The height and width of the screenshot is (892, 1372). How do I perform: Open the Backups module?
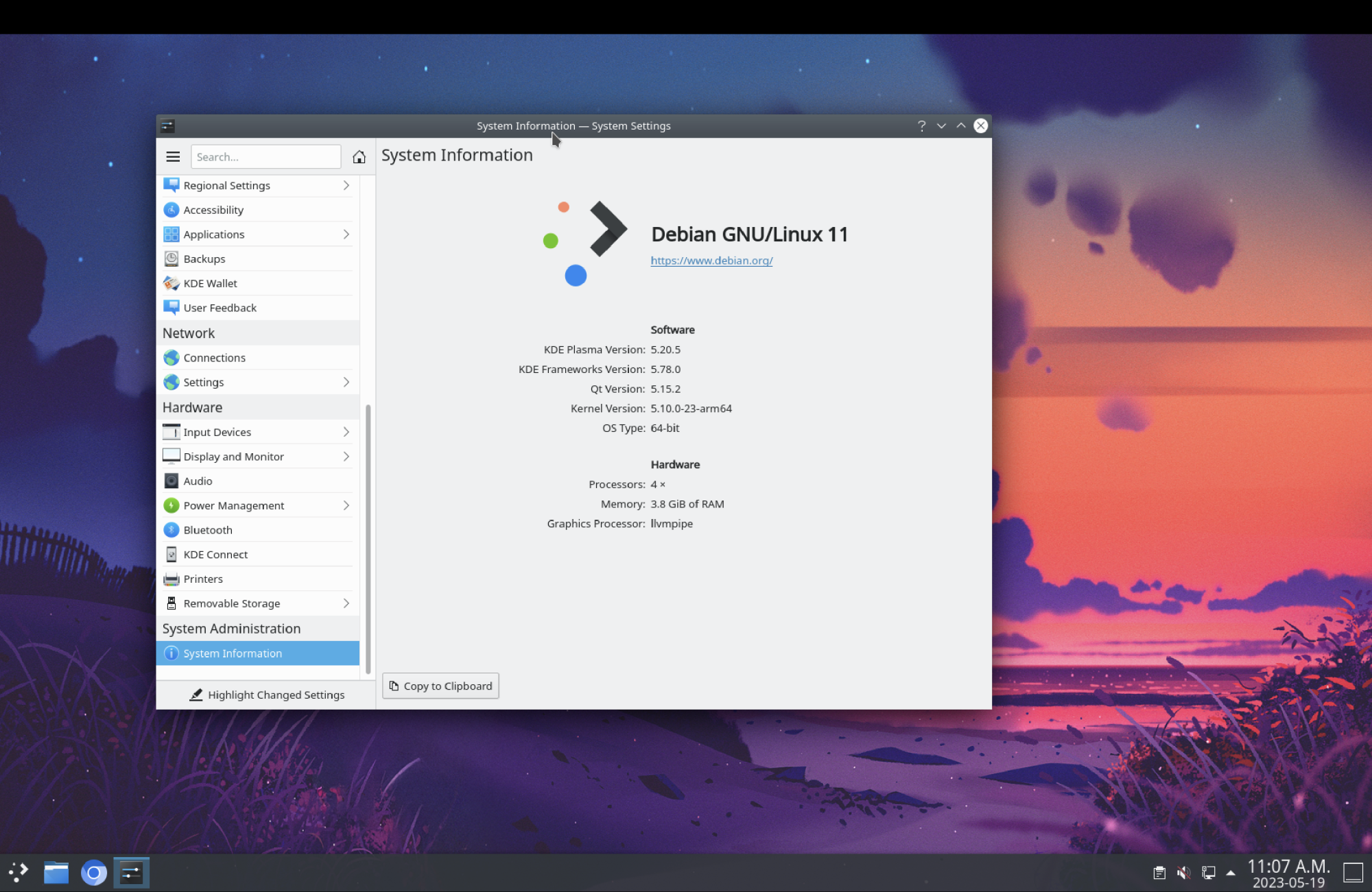pyautogui.click(x=204, y=259)
